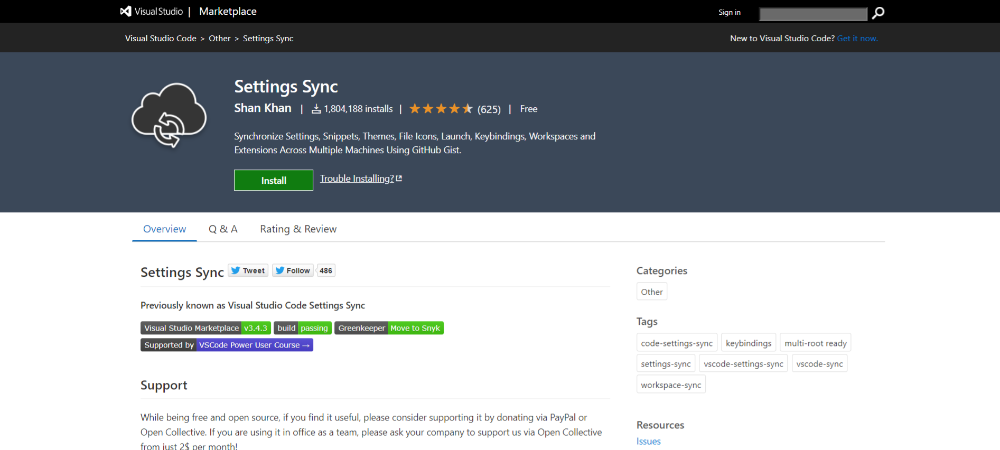Click the Visual Studio logo
Screen dimensions: 1000x450
[x=151, y=11]
